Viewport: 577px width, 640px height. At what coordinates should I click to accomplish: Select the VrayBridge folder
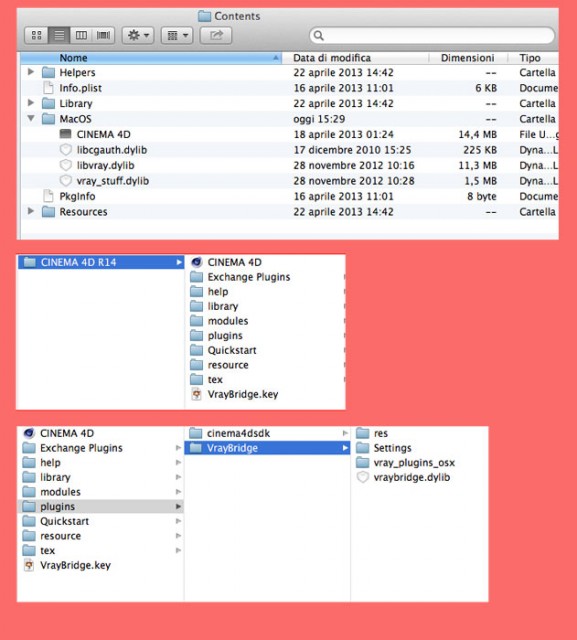click(267, 448)
